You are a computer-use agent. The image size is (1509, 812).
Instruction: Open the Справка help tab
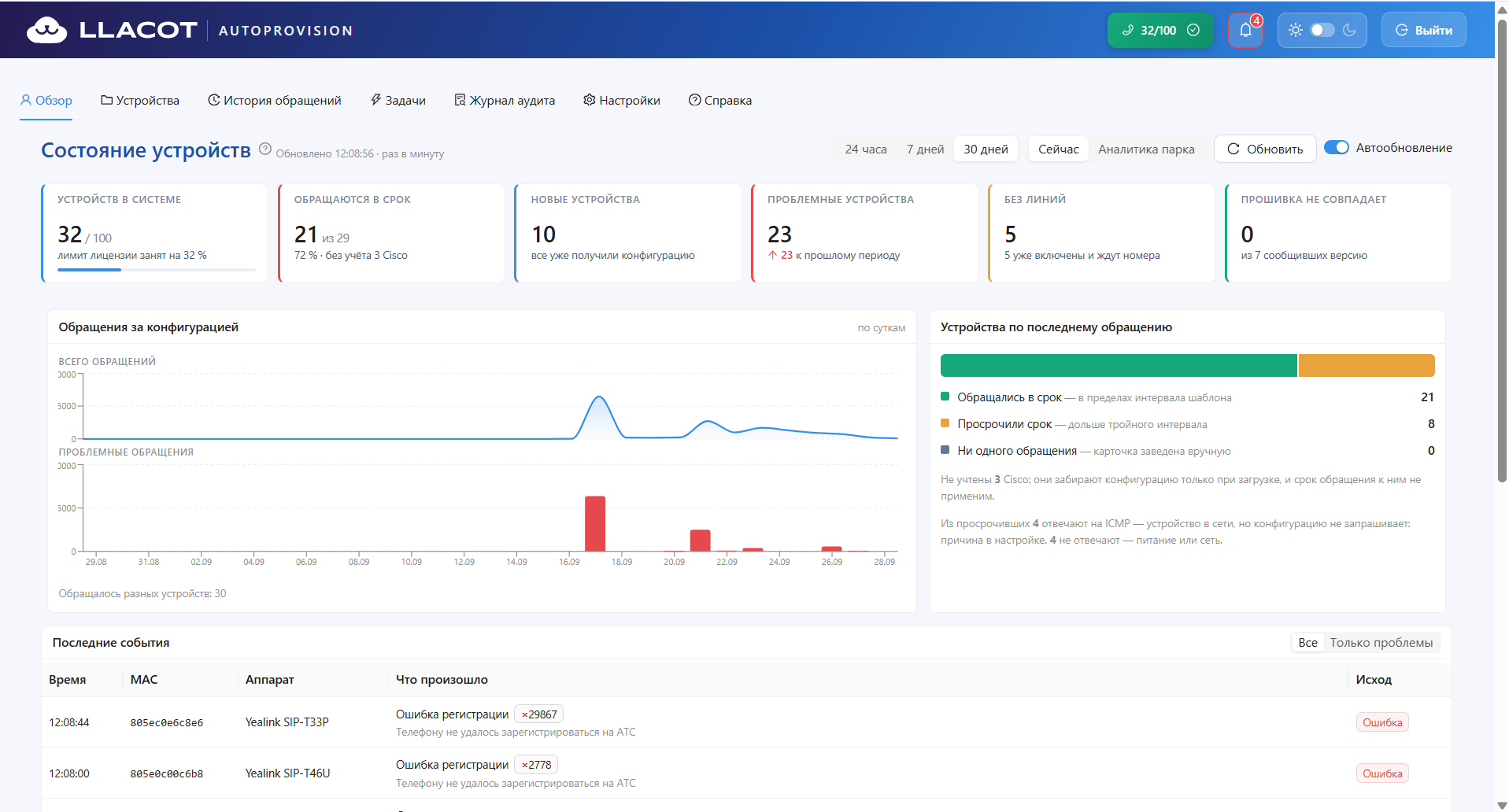tap(720, 101)
